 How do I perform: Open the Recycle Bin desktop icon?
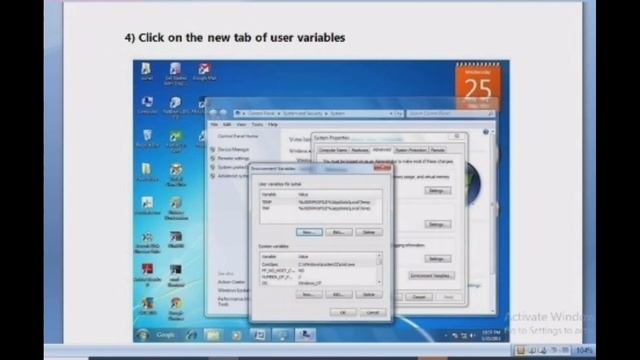coord(147,139)
